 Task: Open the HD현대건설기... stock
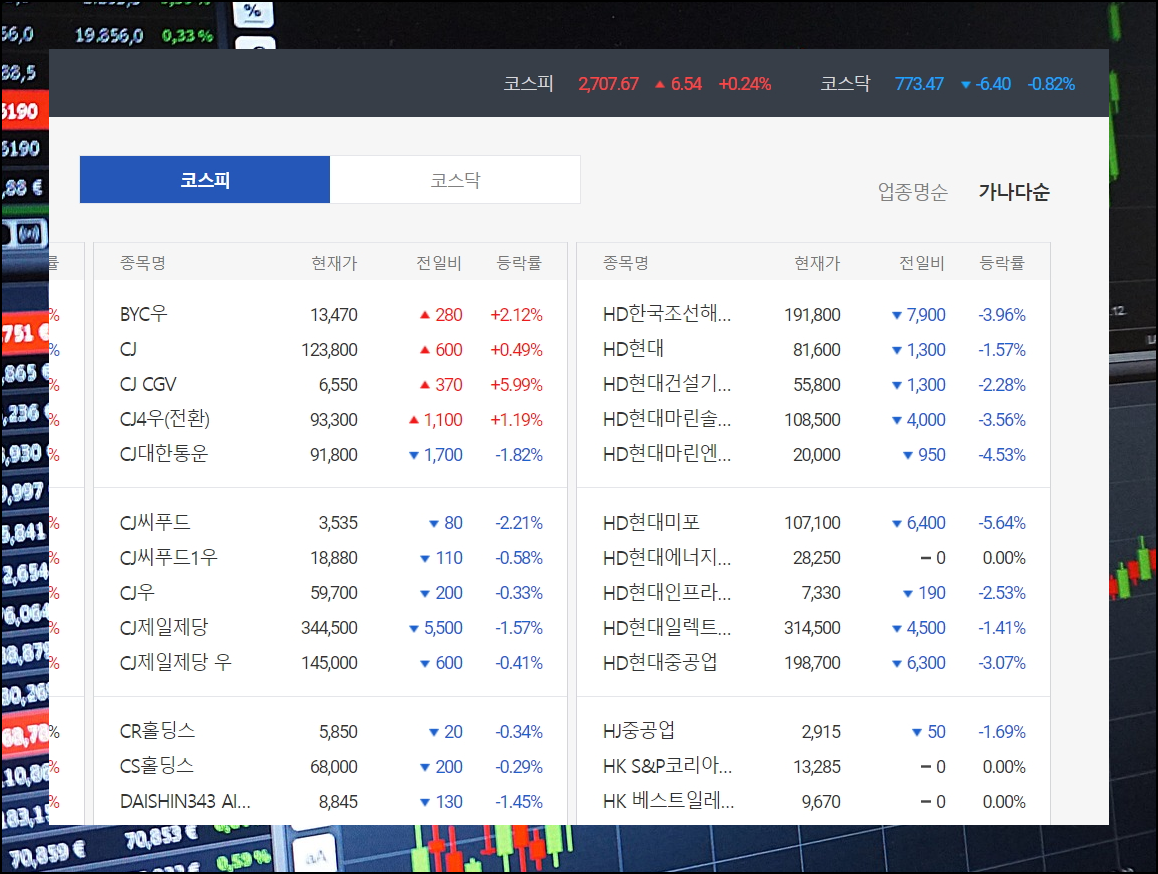tap(667, 384)
